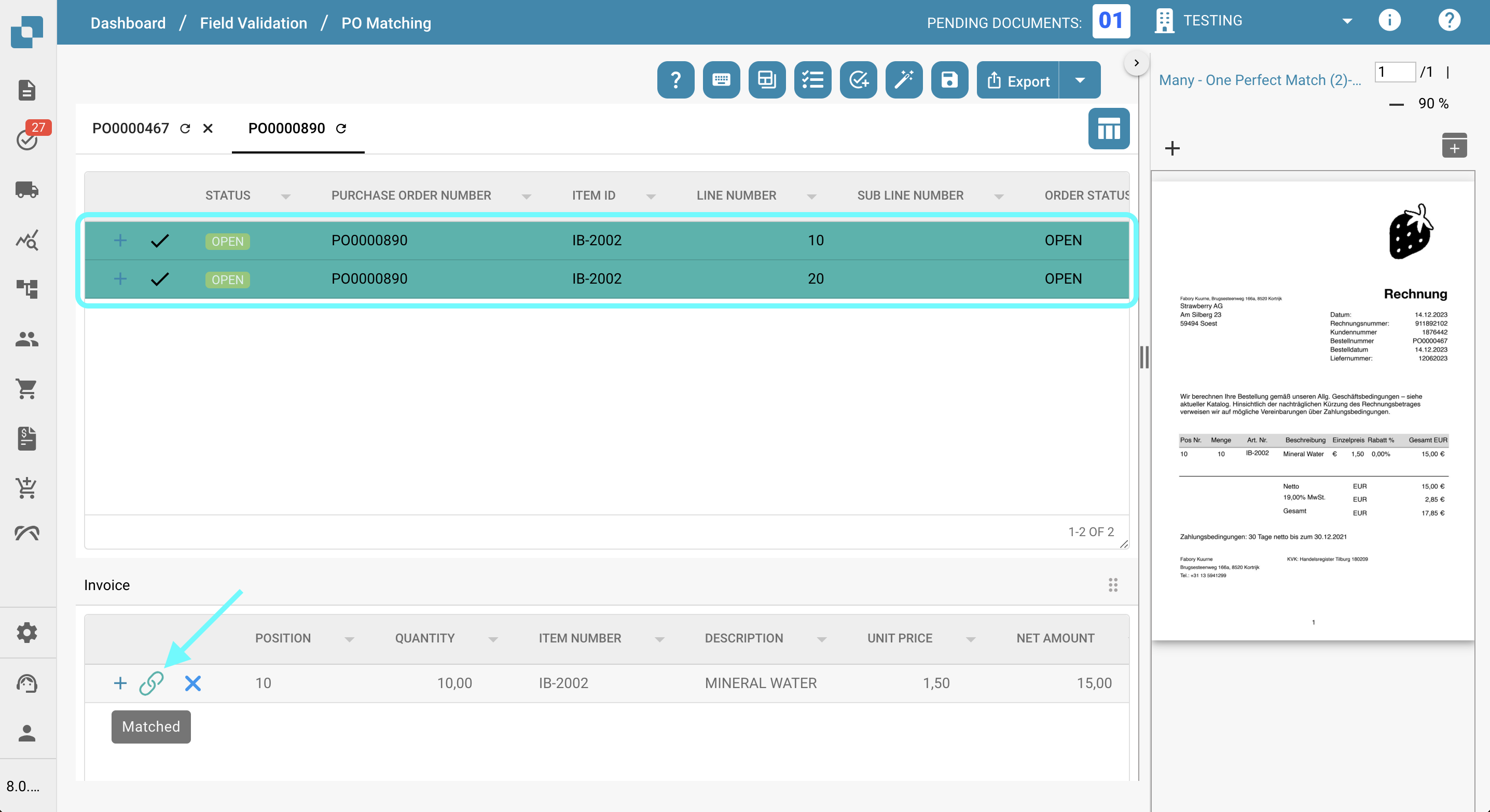Open the delivery truck sidebar icon

tap(26, 190)
